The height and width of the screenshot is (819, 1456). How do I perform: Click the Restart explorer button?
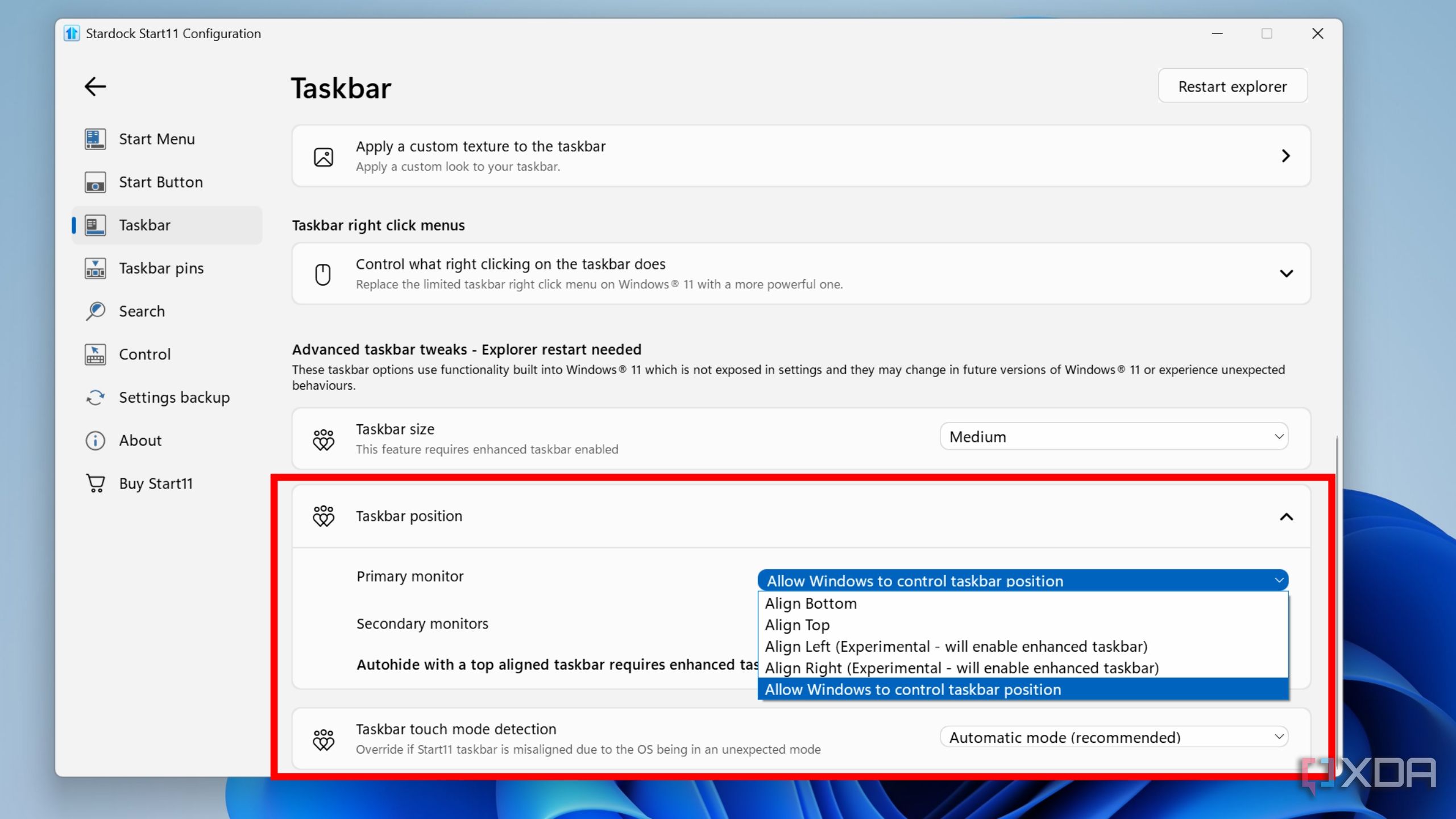tap(1233, 86)
